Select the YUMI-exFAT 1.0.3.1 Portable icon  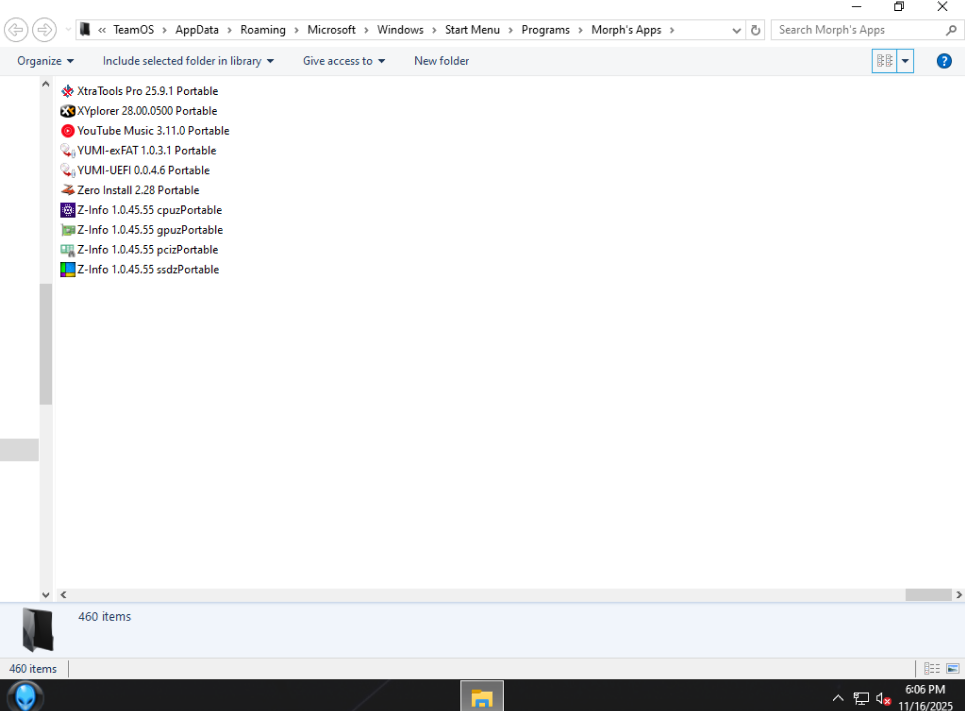click(68, 150)
